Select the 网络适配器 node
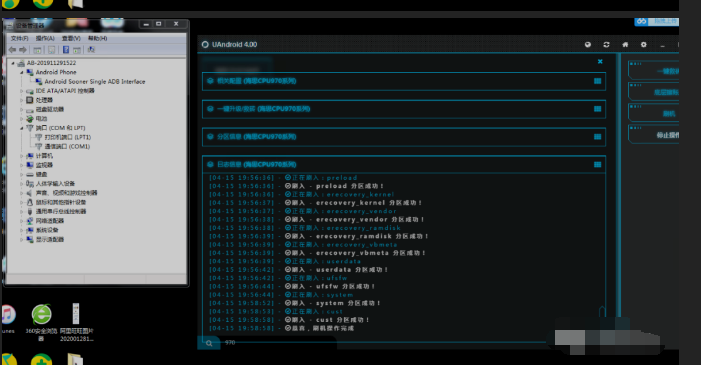 click(50, 221)
